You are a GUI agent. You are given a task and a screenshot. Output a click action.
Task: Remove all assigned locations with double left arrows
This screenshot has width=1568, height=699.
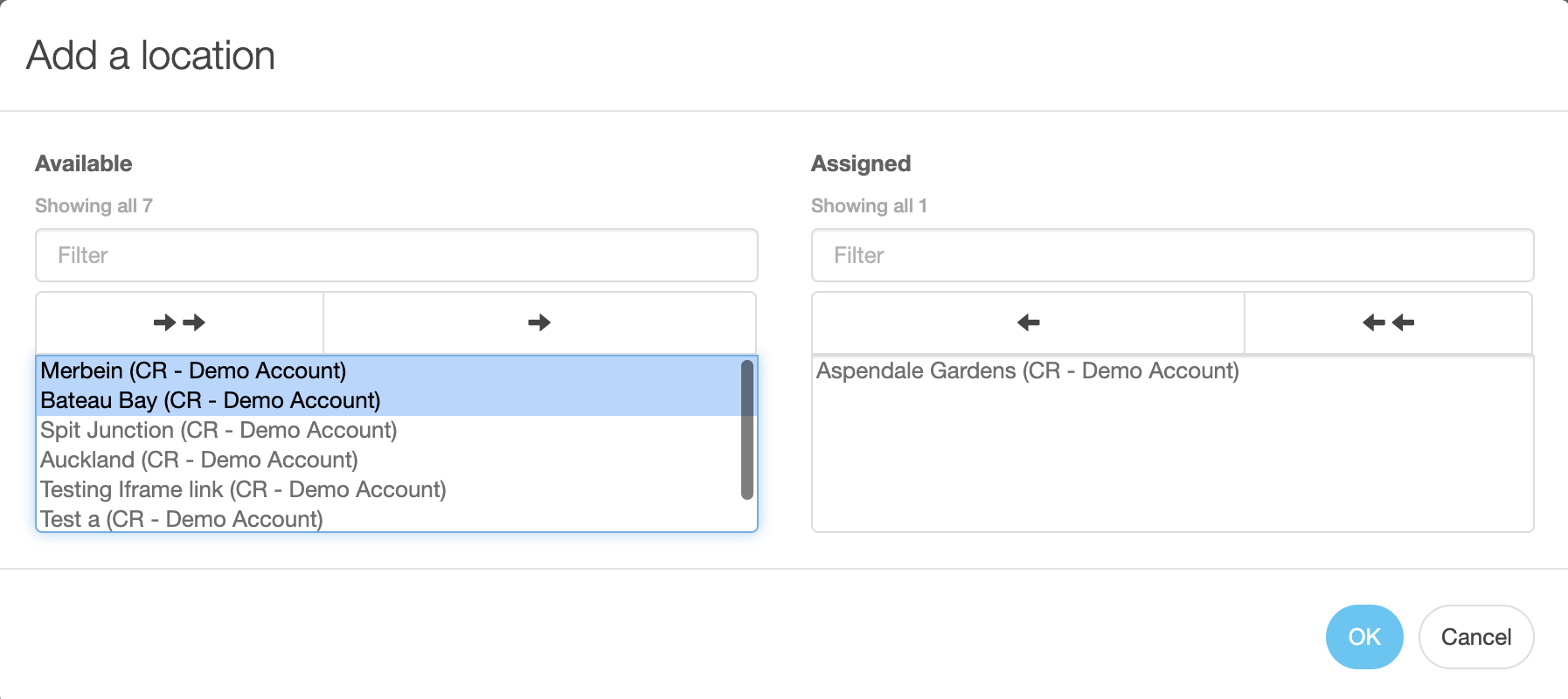click(x=1388, y=322)
